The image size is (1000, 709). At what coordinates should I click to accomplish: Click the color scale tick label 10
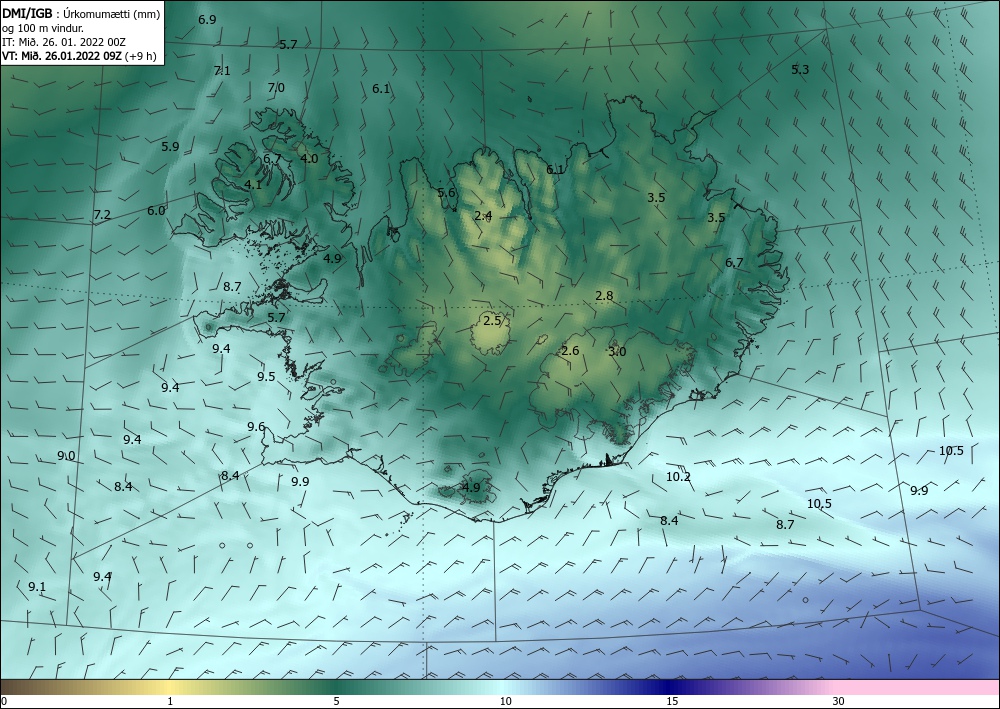505,702
